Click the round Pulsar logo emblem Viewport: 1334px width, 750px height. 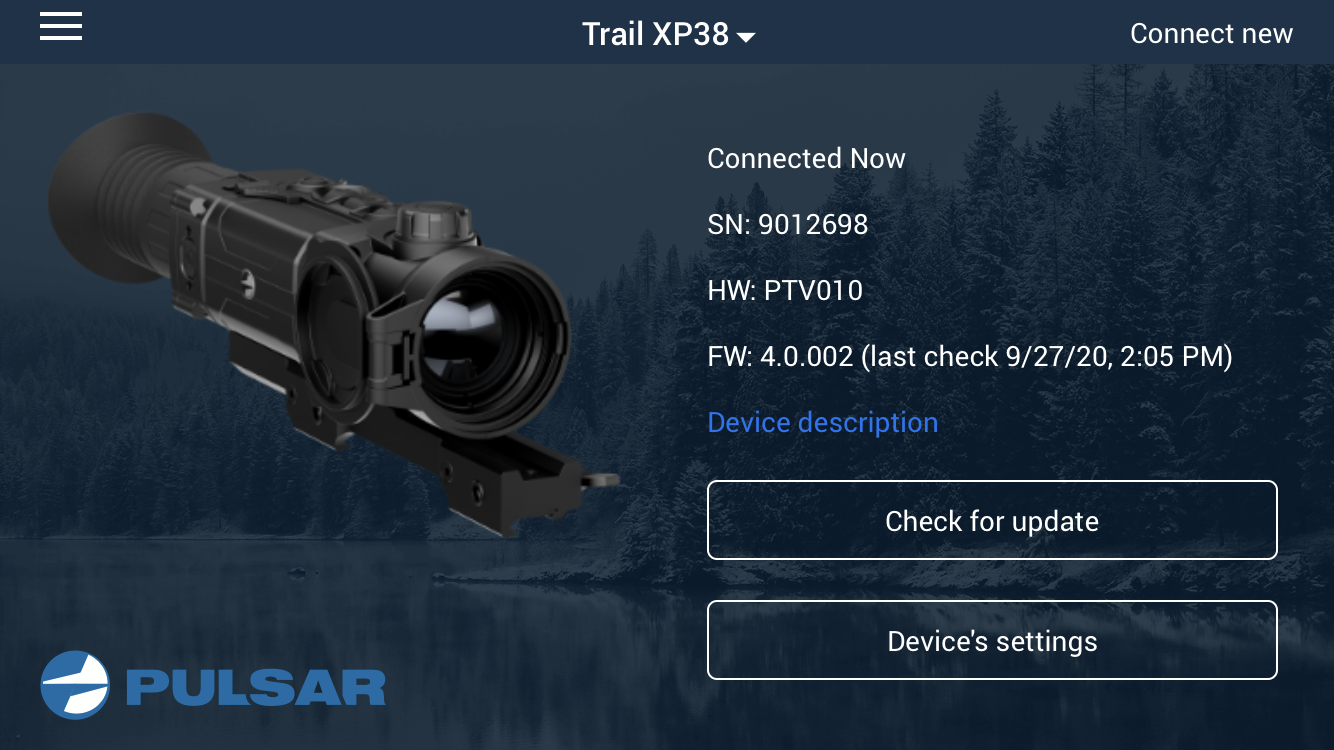click(75, 685)
